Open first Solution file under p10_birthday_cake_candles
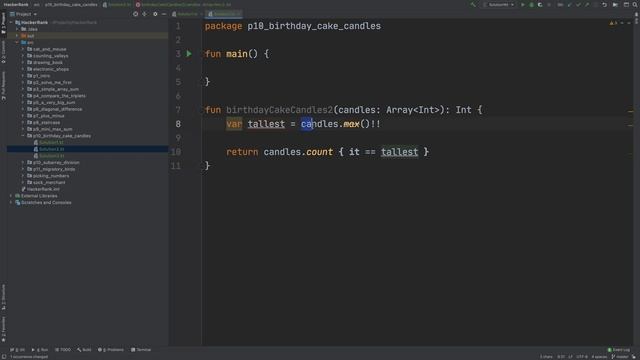This screenshot has width=640, height=360. click(51, 142)
